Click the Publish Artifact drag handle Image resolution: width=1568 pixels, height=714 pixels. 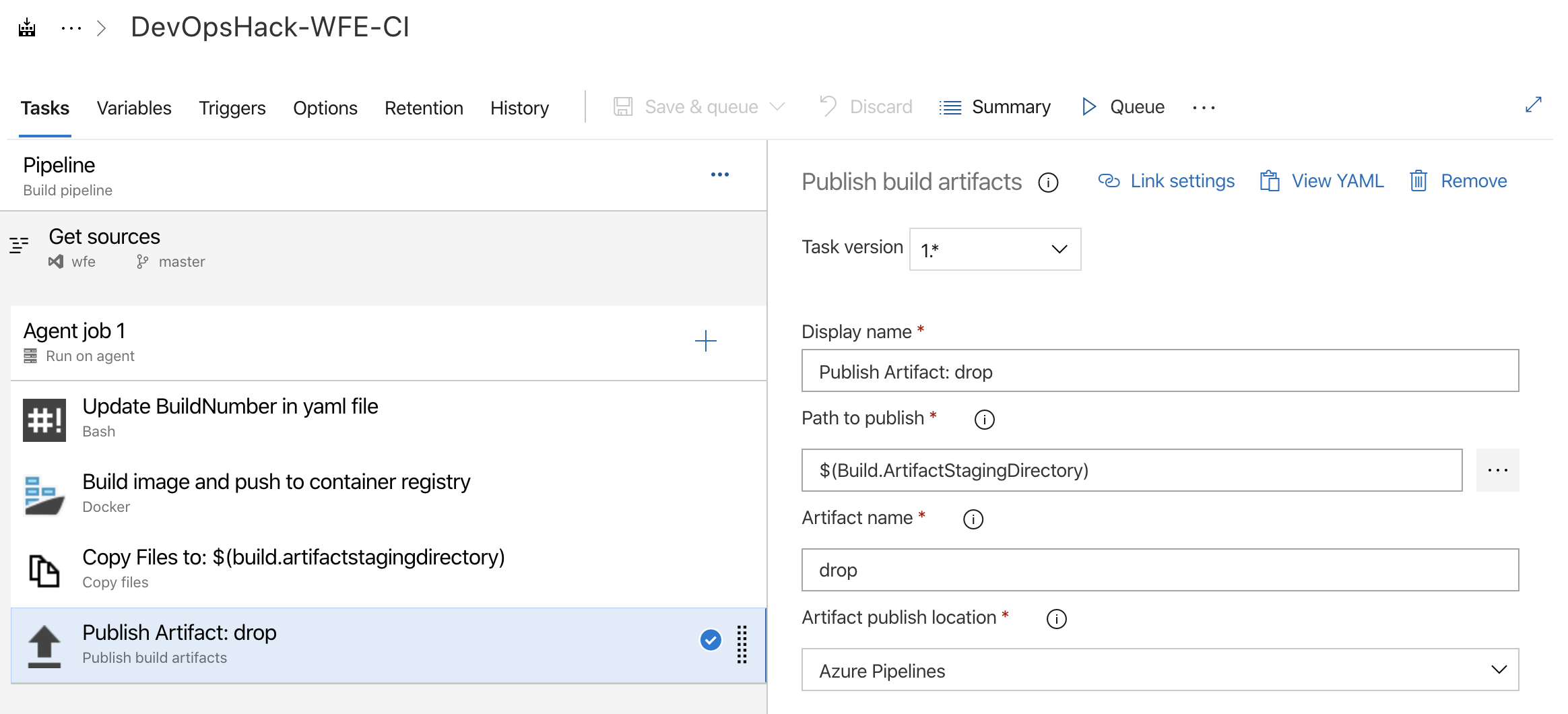(742, 645)
